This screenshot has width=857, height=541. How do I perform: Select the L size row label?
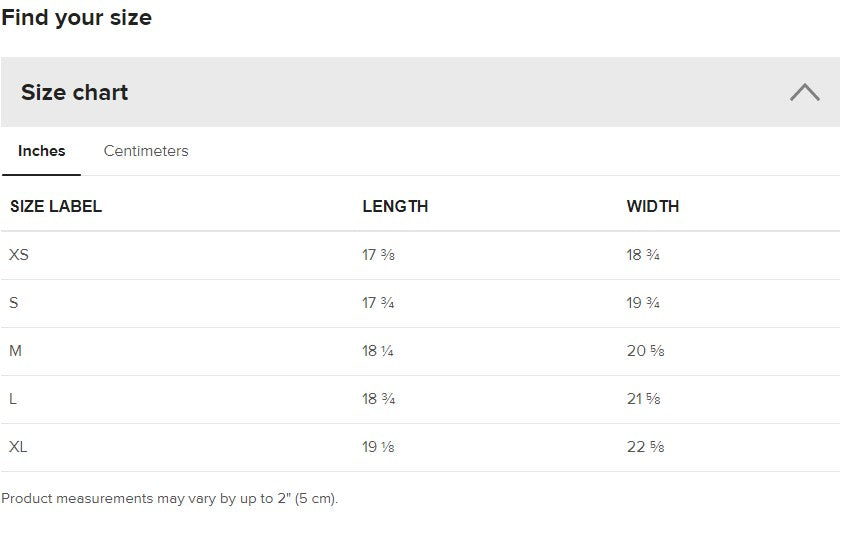pyautogui.click(x=13, y=399)
